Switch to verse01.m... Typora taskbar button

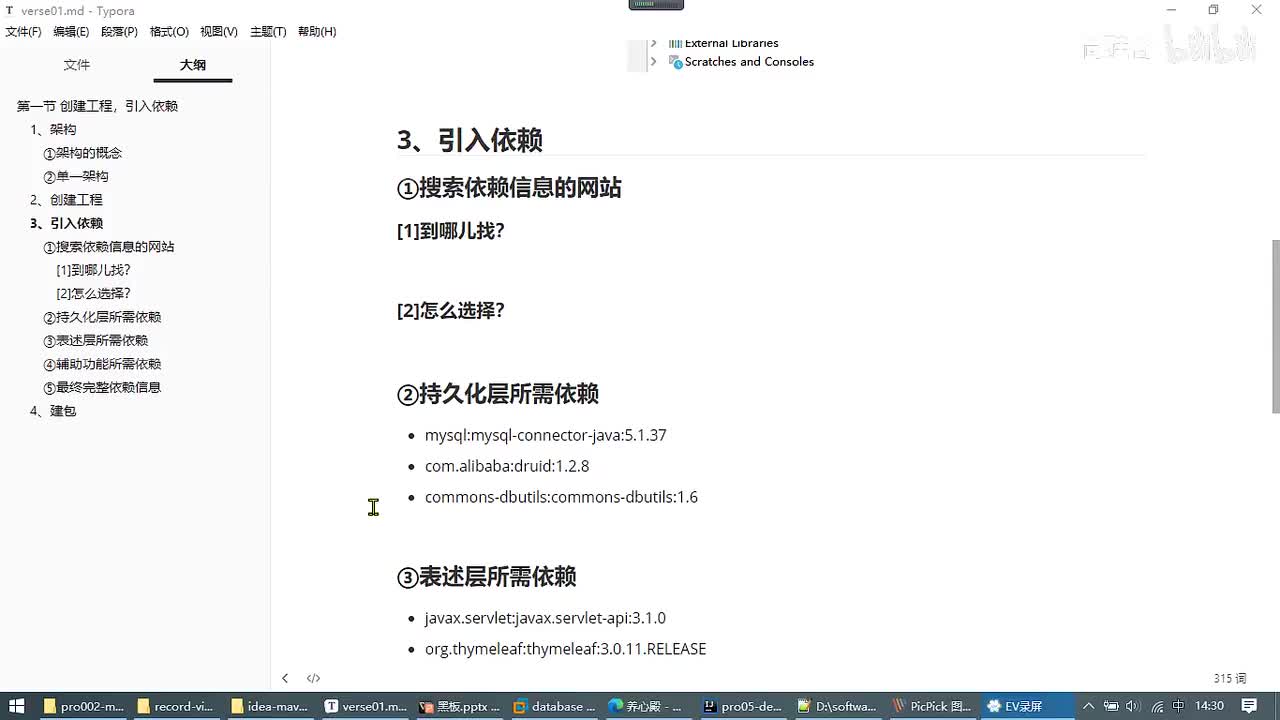pos(365,706)
